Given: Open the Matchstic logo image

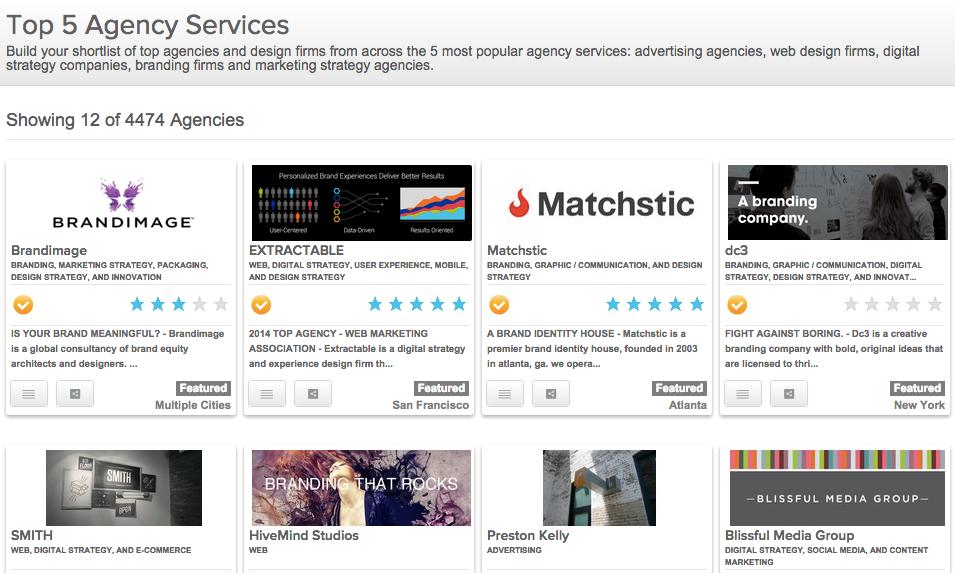Looking at the screenshot, I should tap(598, 203).
